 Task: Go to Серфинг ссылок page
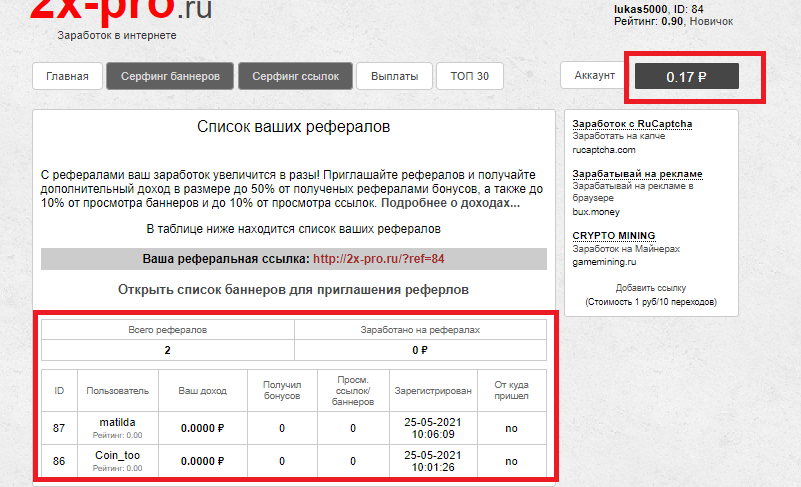[x=295, y=76]
